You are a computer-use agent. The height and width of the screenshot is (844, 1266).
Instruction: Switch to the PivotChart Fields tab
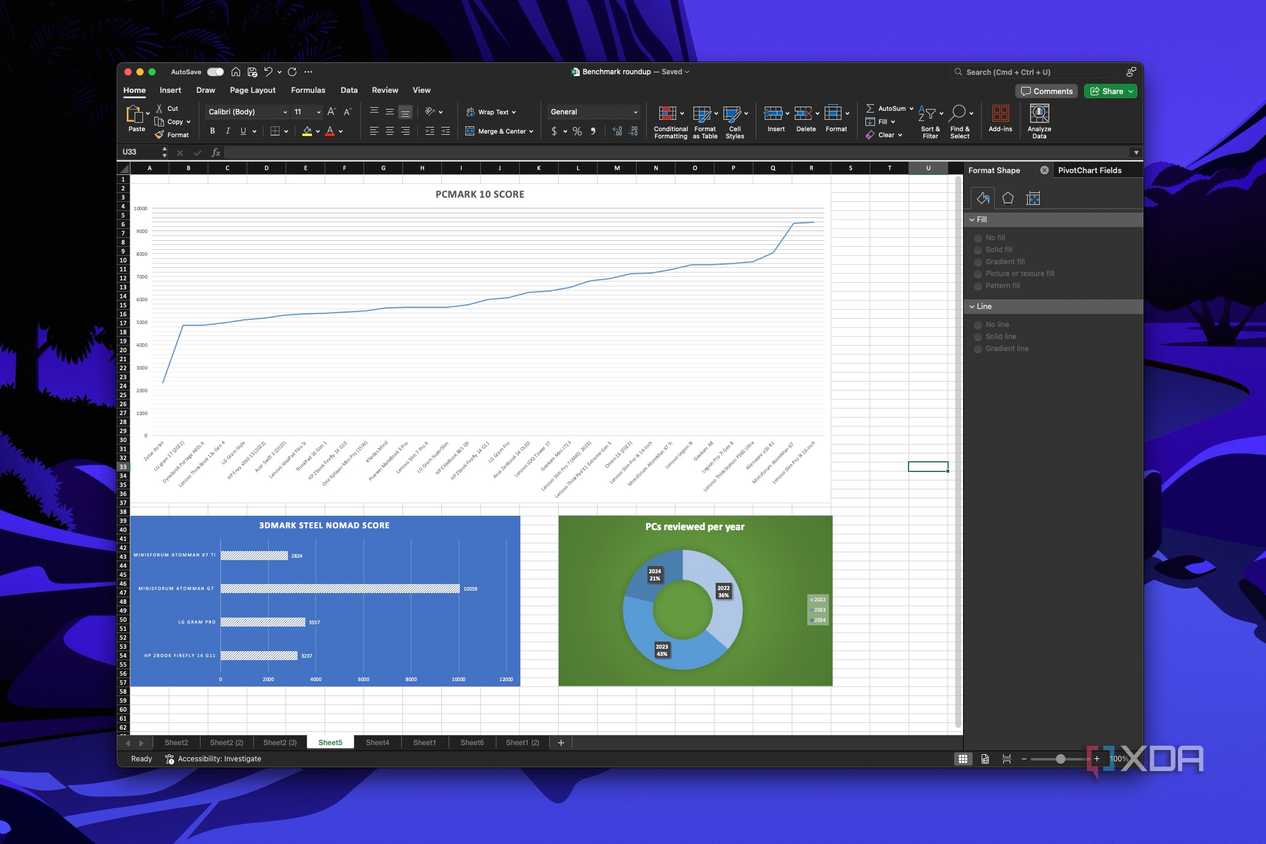coord(1089,170)
